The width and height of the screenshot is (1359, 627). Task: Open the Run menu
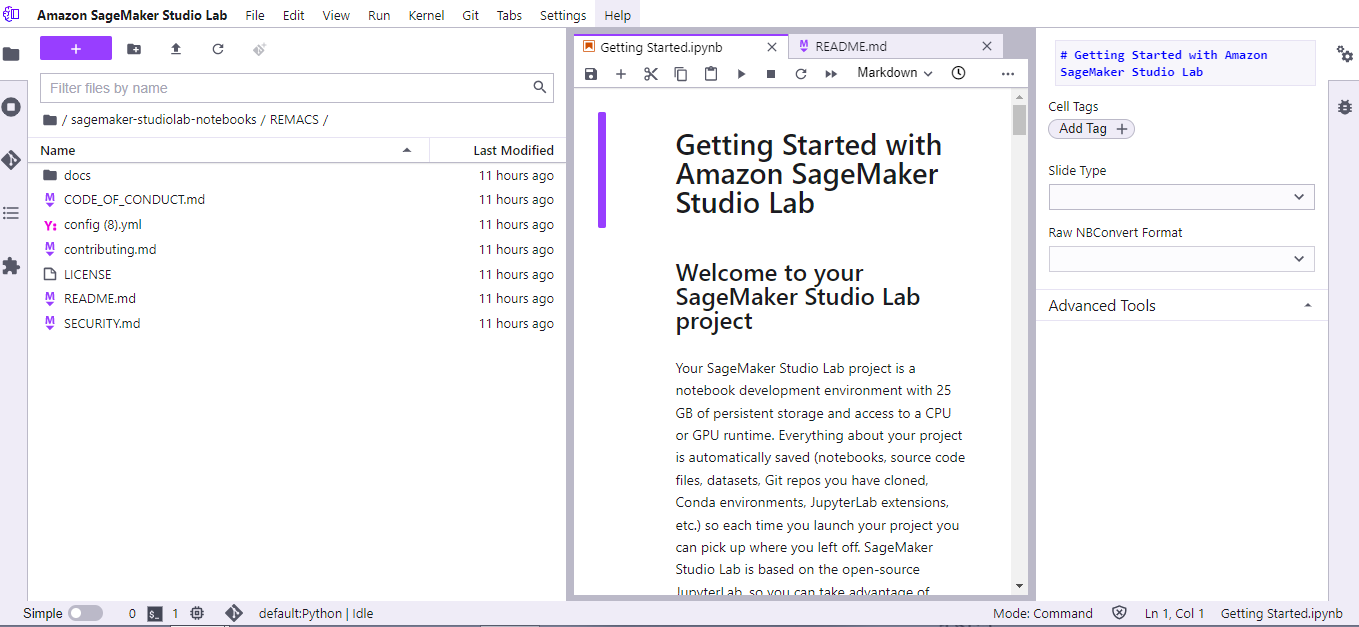379,15
